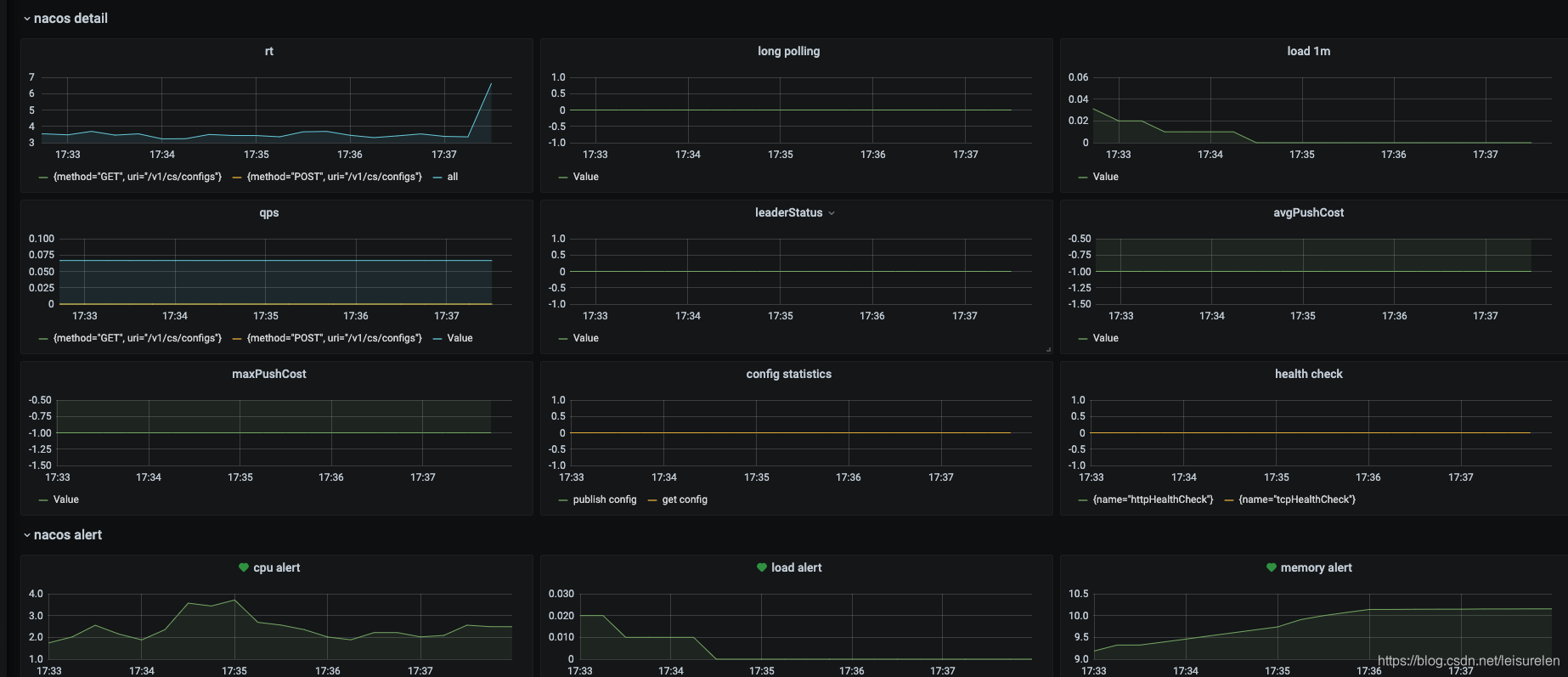
Task: Open the maxPushCost panel title menu
Action: pyautogui.click(x=269, y=374)
